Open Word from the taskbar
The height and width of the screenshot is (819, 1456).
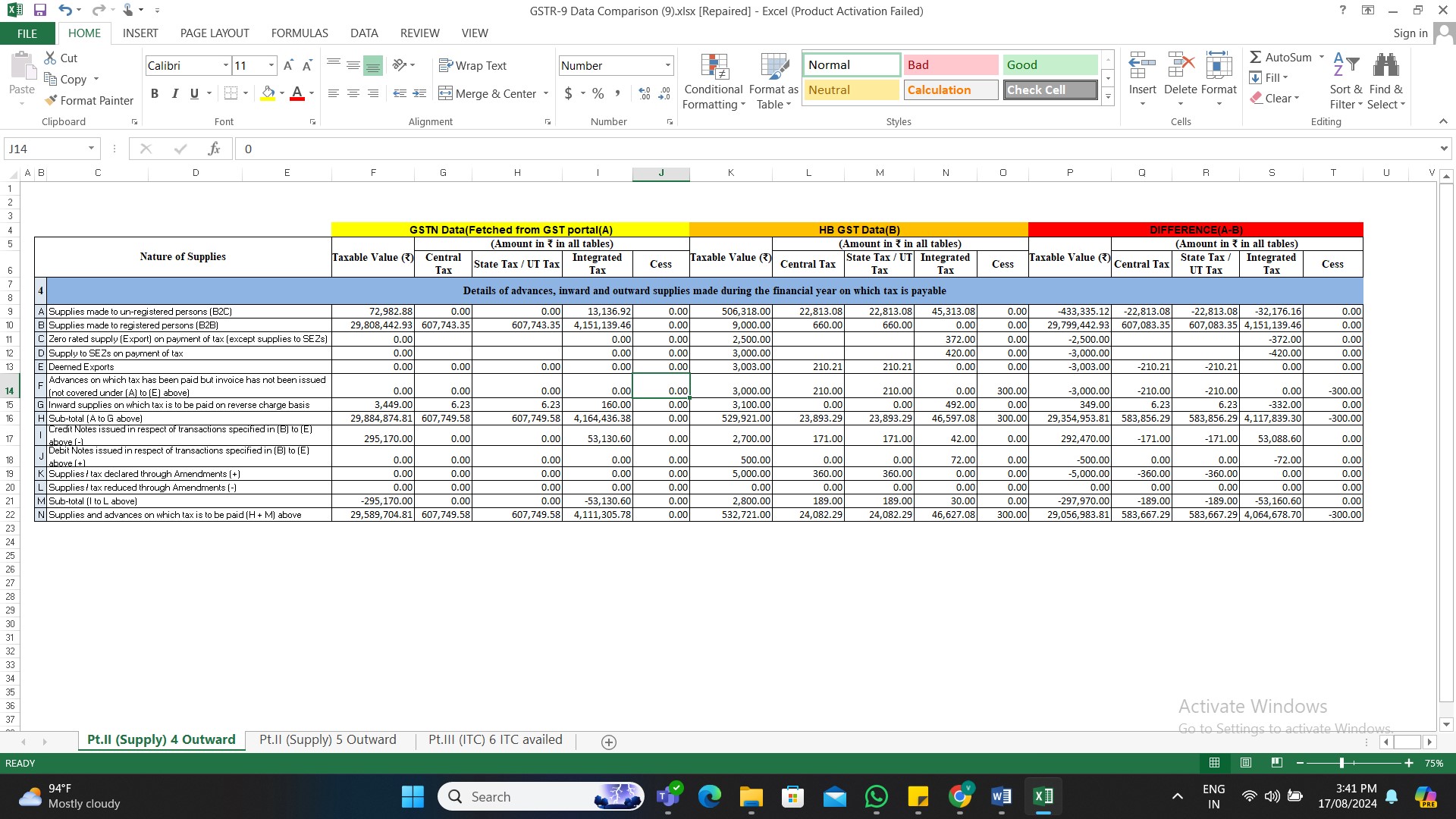[1001, 796]
